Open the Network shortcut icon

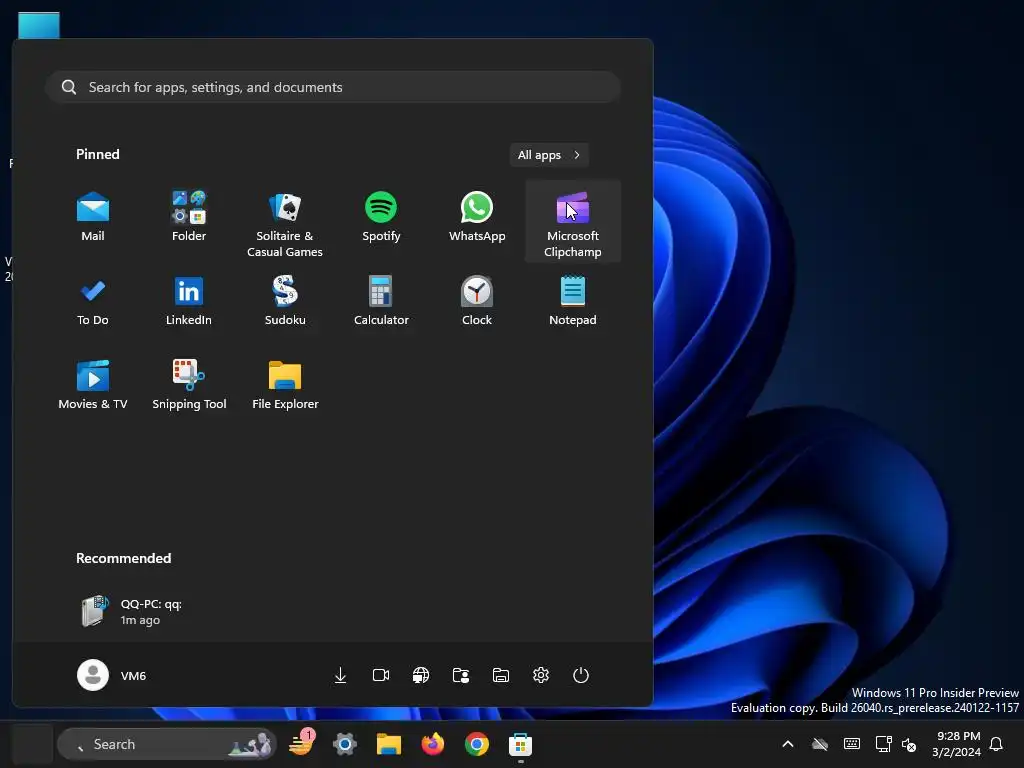pos(421,675)
